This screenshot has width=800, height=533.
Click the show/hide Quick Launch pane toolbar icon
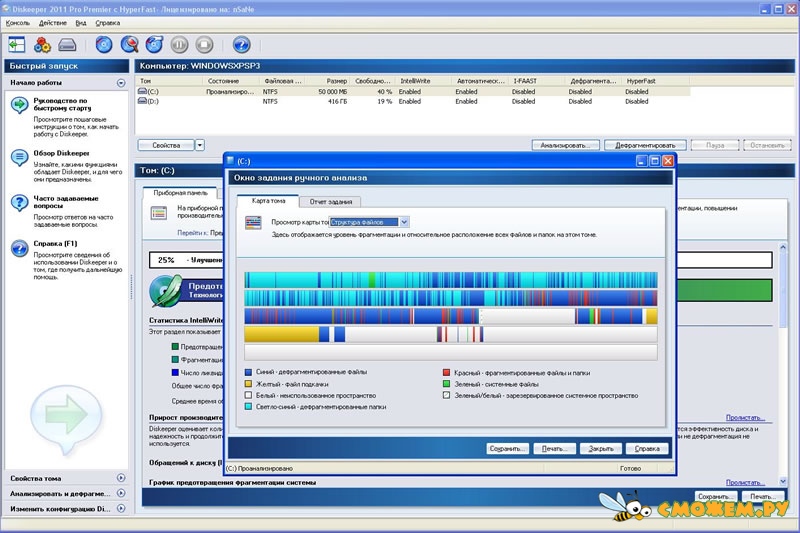tap(16, 45)
